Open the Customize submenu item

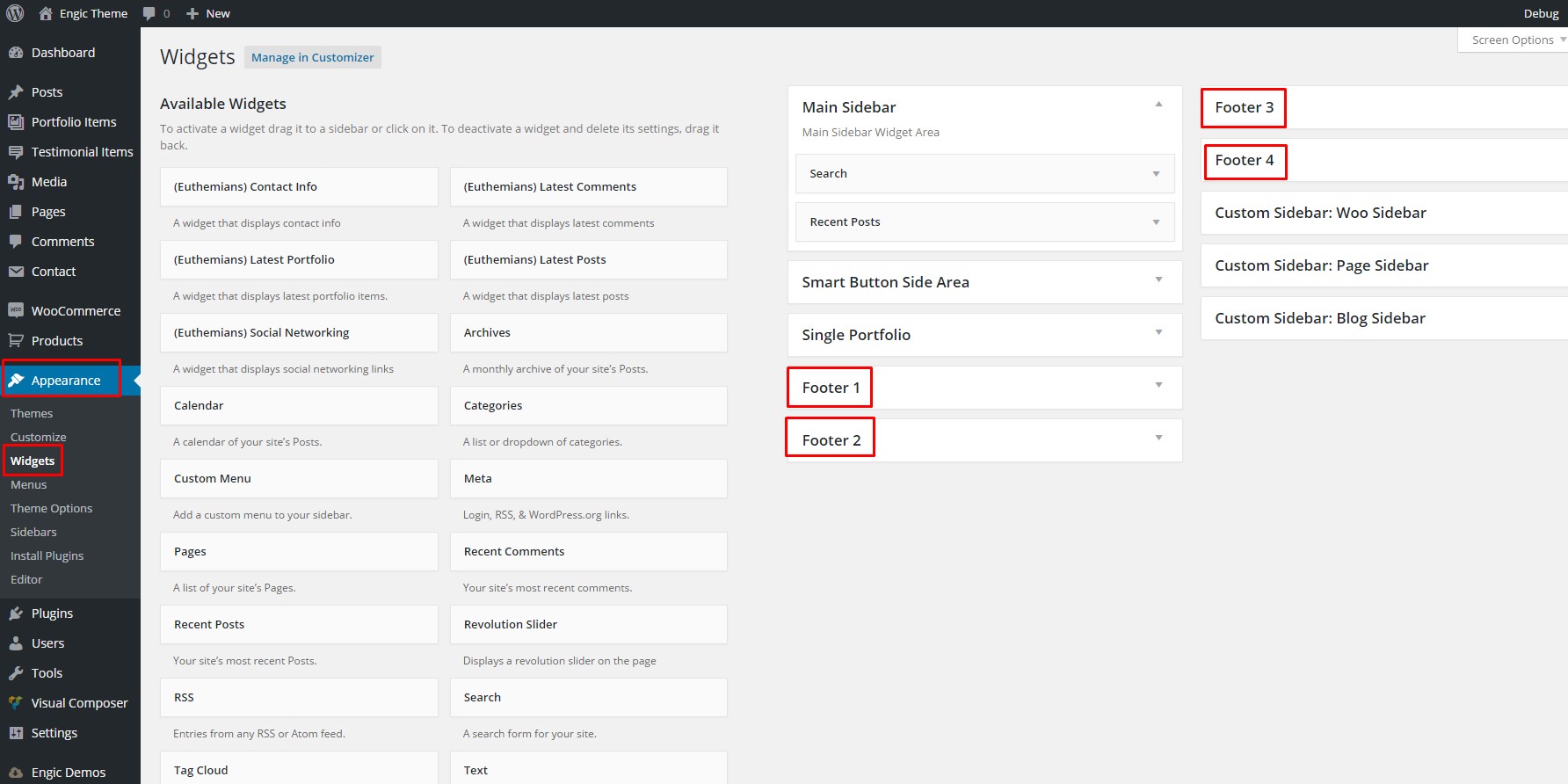(39, 437)
